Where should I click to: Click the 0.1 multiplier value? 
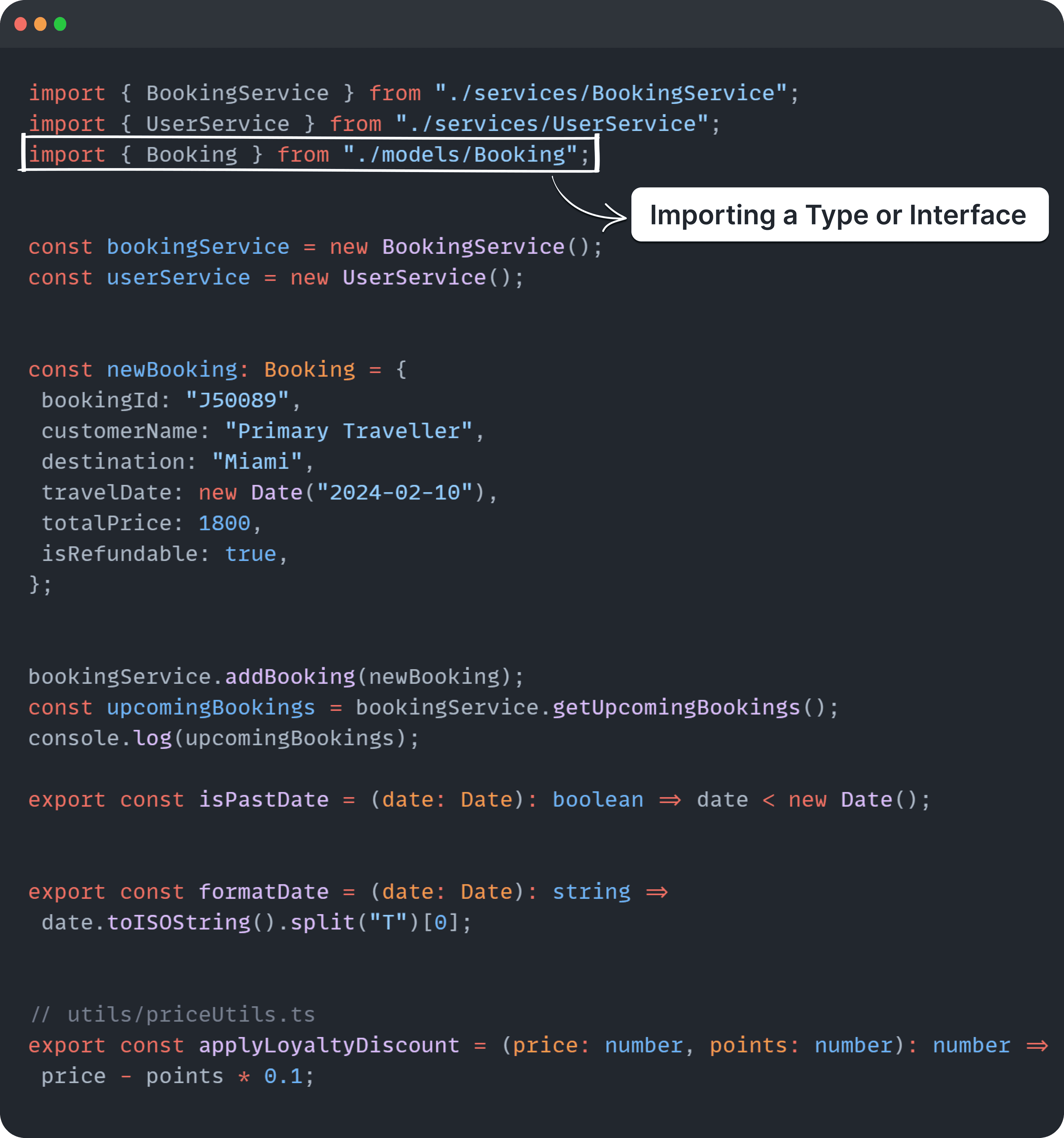click(x=283, y=1077)
